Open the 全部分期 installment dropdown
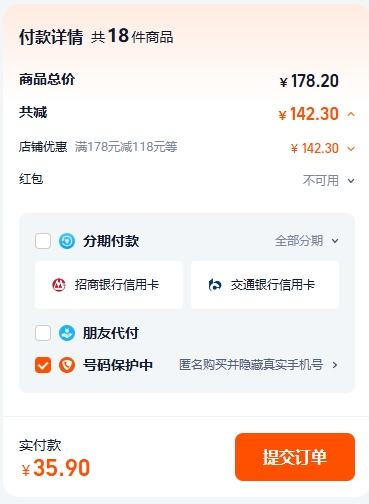The image size is (369, 504). 307,241
